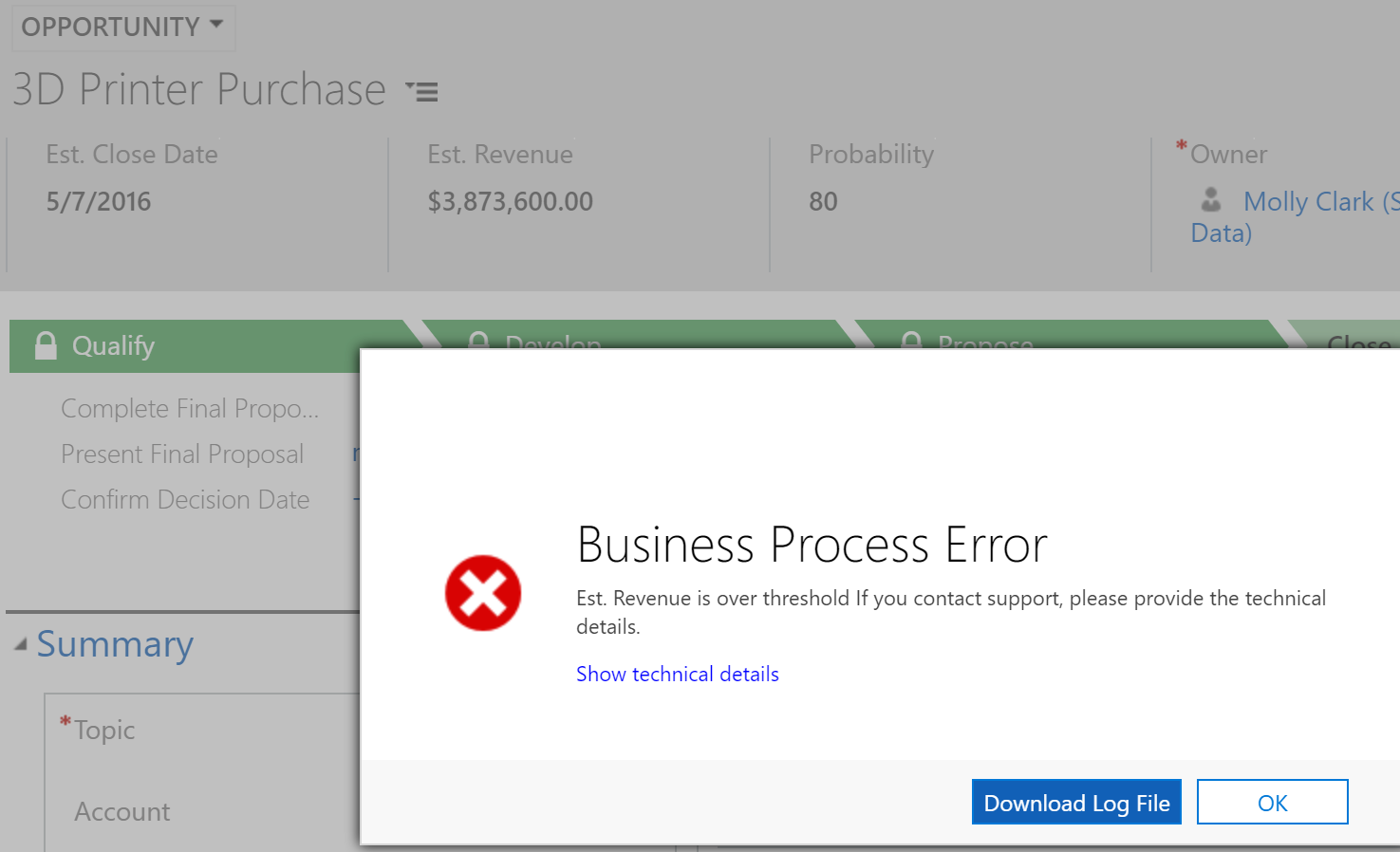
Task: Collapse the Summary section
Action: [21, 645]
